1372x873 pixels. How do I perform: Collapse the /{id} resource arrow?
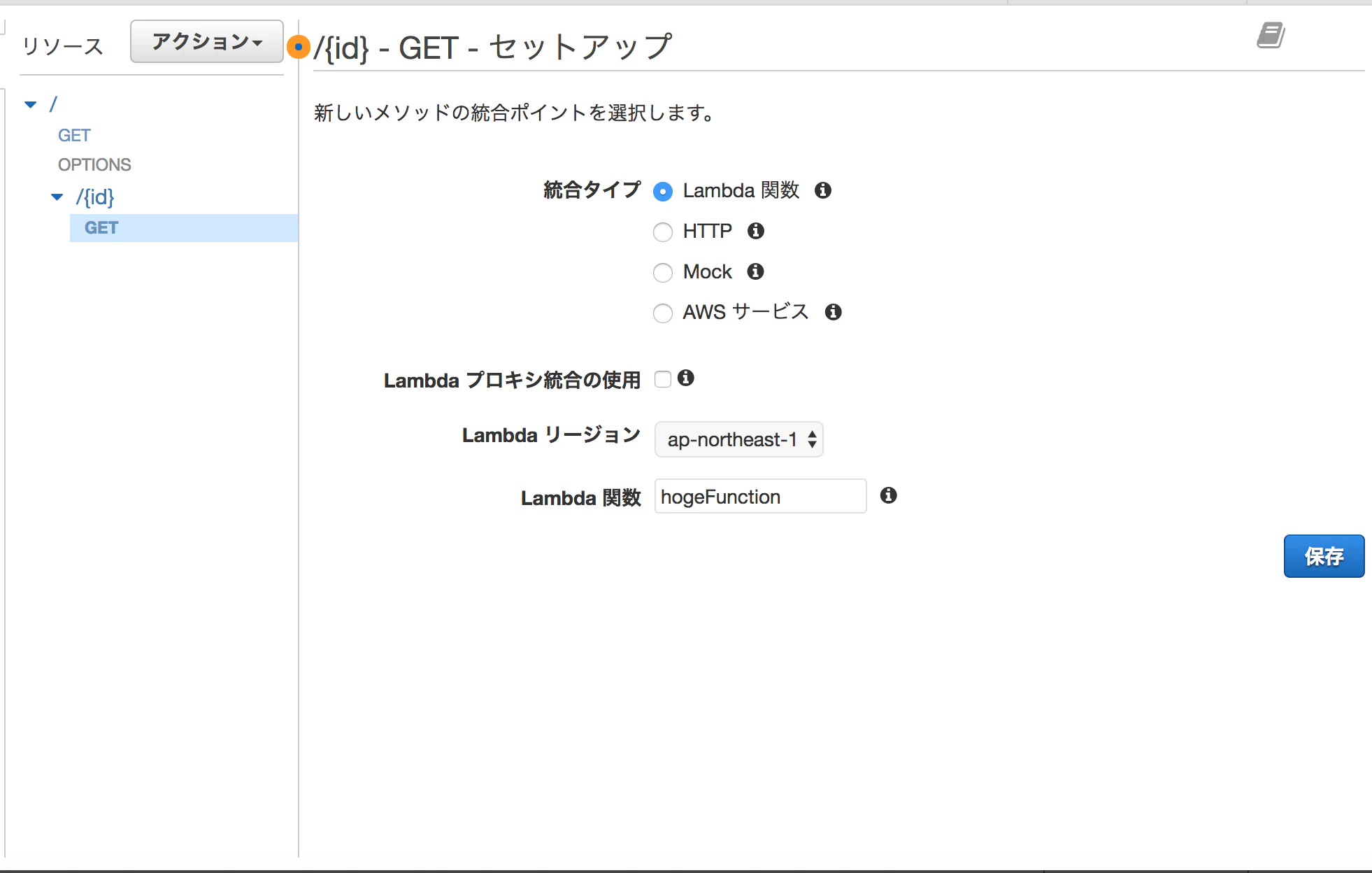coord(57,197)
